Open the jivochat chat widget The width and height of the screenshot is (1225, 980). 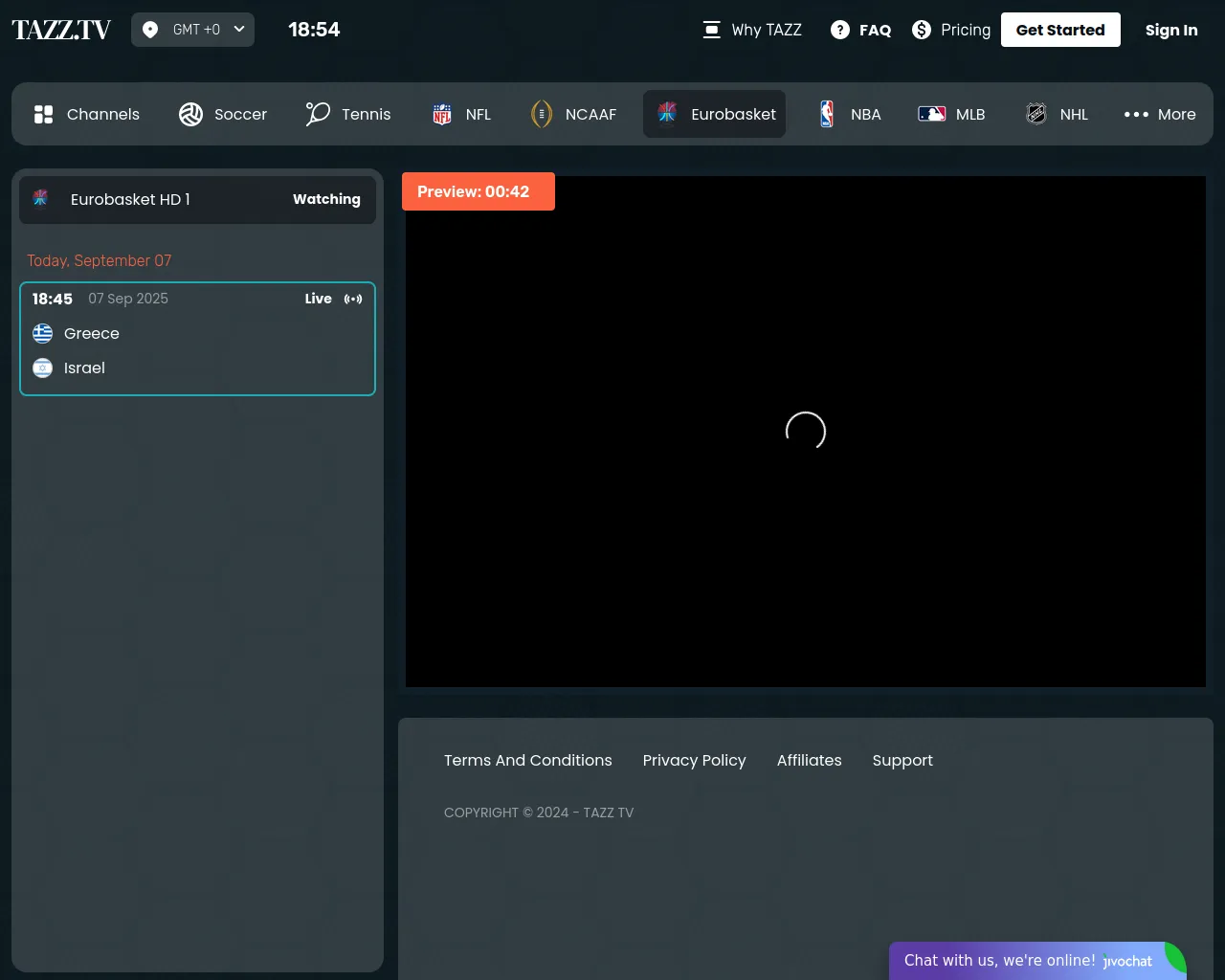pyautogui.click(x=1036, y=961)
